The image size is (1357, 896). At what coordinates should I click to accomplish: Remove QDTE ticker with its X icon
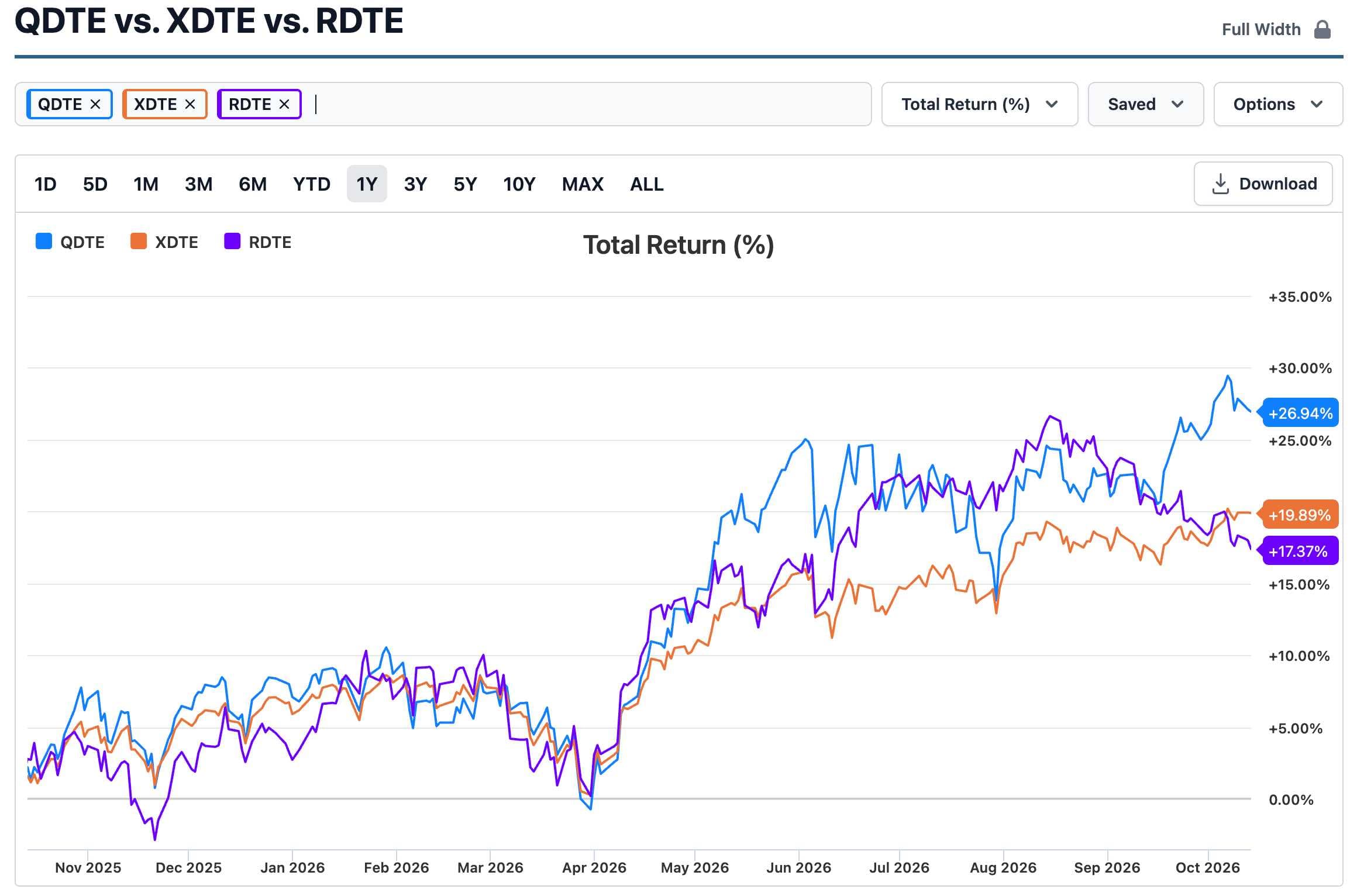95,104
